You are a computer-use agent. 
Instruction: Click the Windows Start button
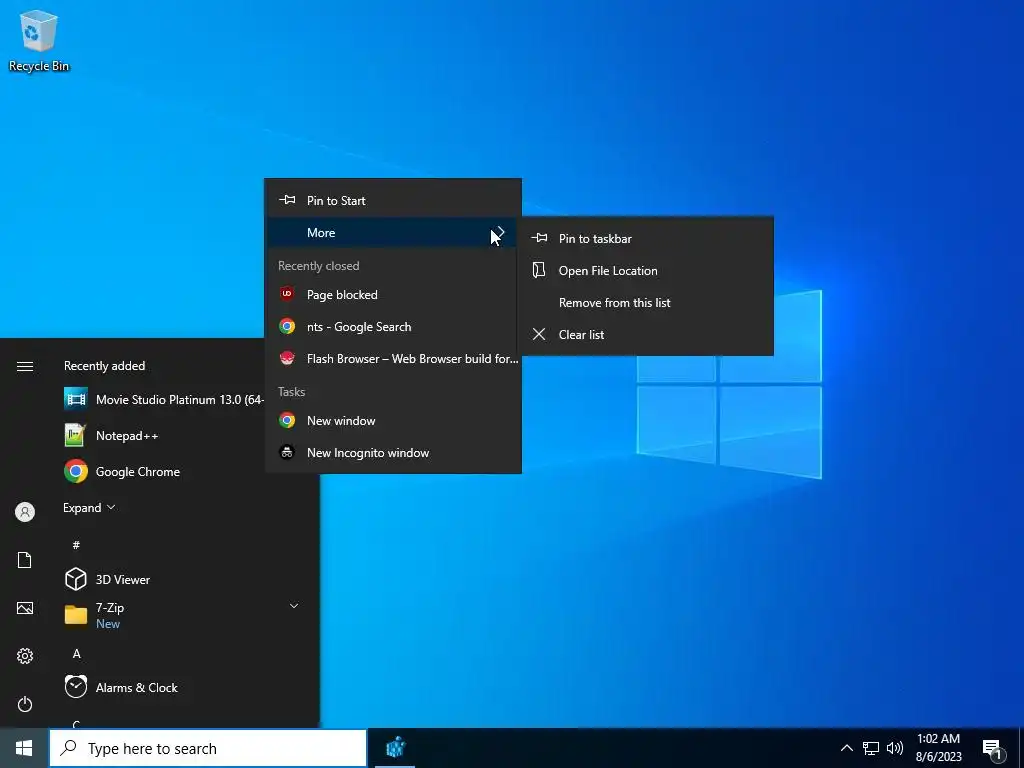point(24,748)
